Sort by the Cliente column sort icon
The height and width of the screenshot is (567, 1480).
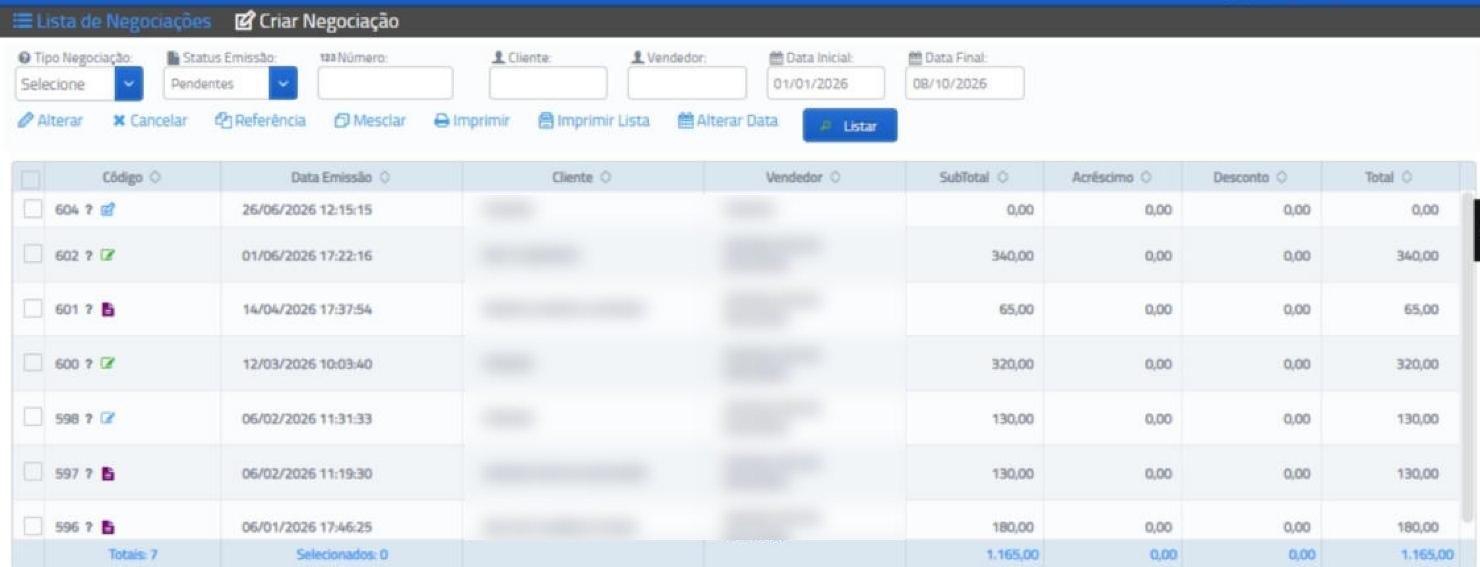[606, 177]
